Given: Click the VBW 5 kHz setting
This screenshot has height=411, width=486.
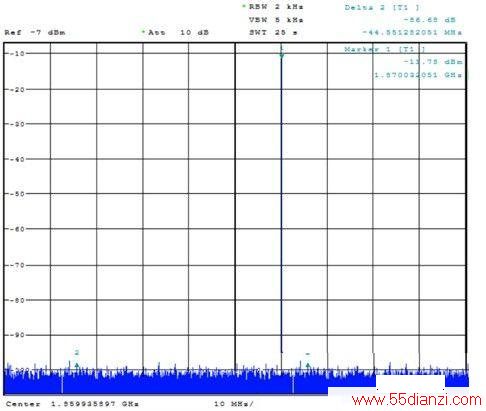Looking at the screenshot, I should (276, 20).
